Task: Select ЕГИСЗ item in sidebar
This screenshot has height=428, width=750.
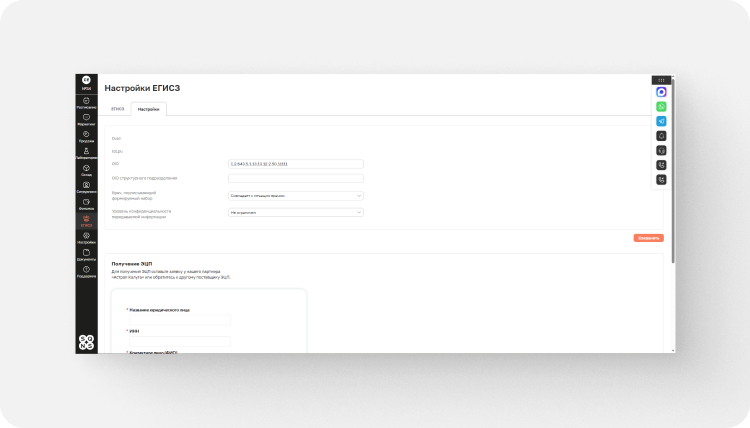Action: tap(86, 221)
